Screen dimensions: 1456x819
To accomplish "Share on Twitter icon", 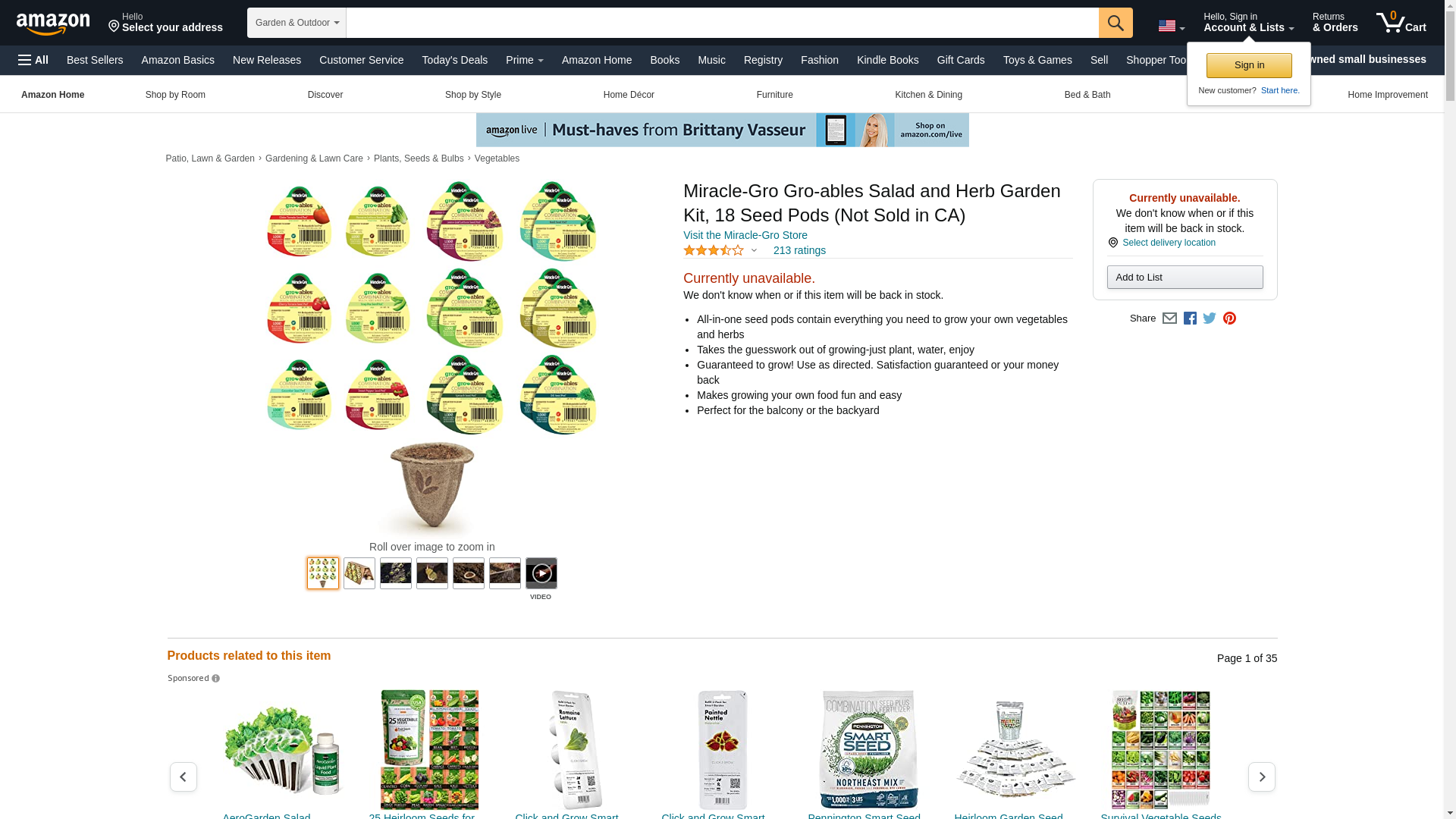I will click(1210, 318).
